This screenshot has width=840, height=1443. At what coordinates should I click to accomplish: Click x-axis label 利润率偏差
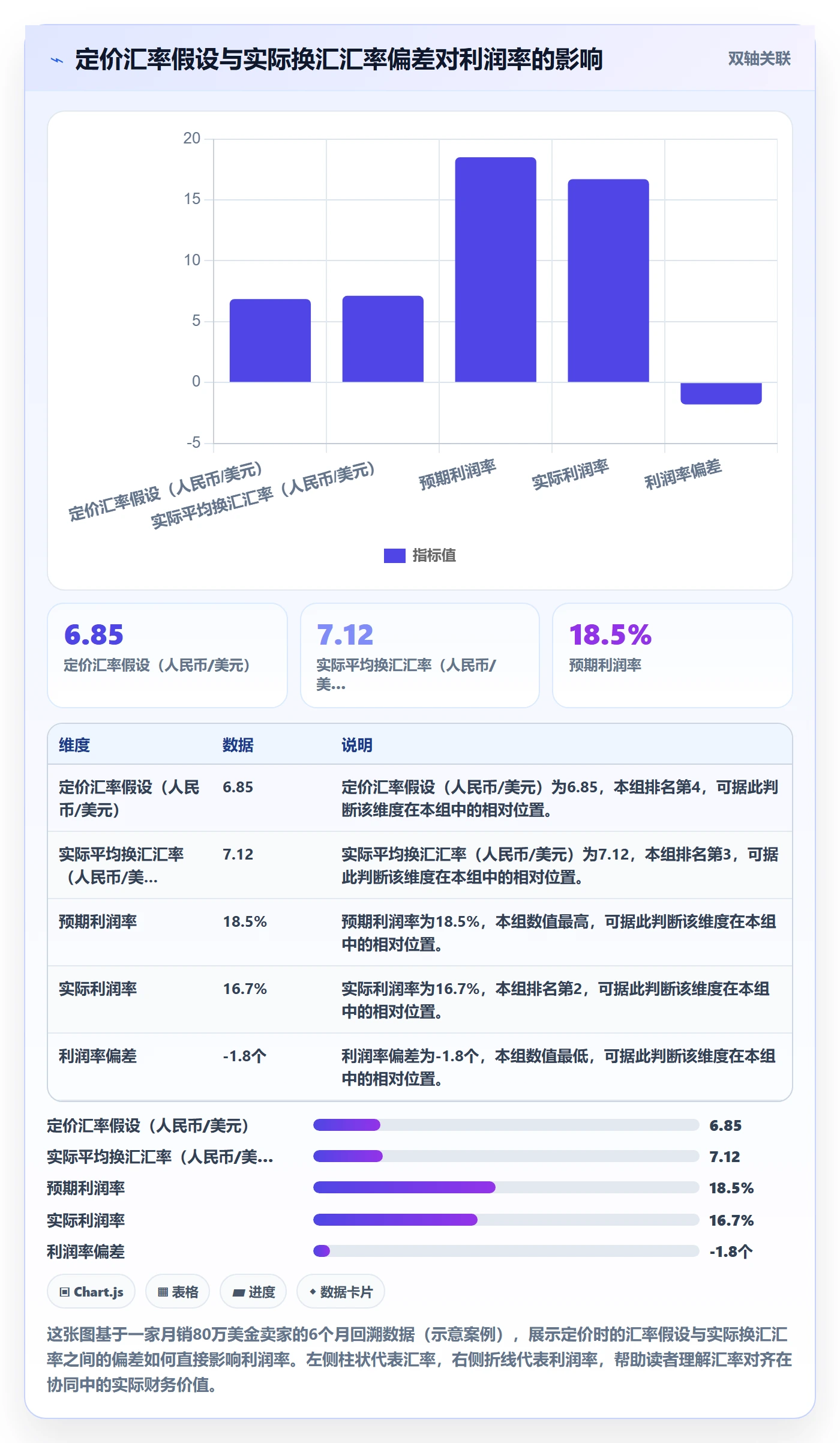pos(683,474)
